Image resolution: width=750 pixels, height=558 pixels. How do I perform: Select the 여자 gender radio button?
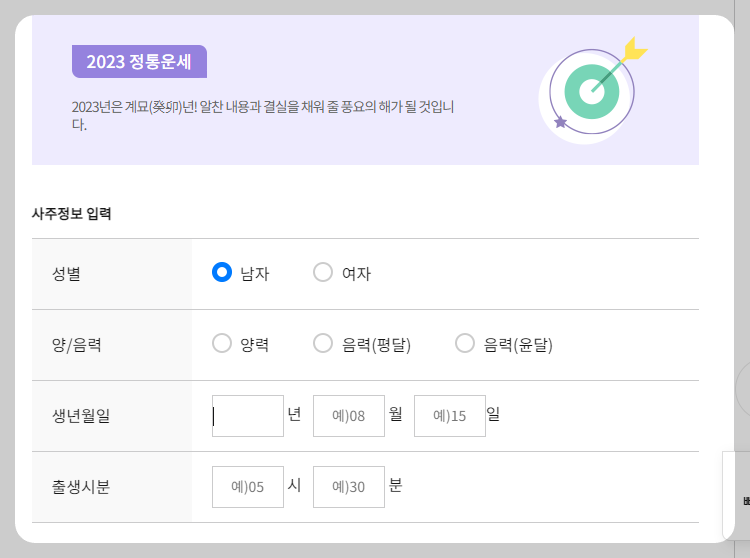(323, 272)
